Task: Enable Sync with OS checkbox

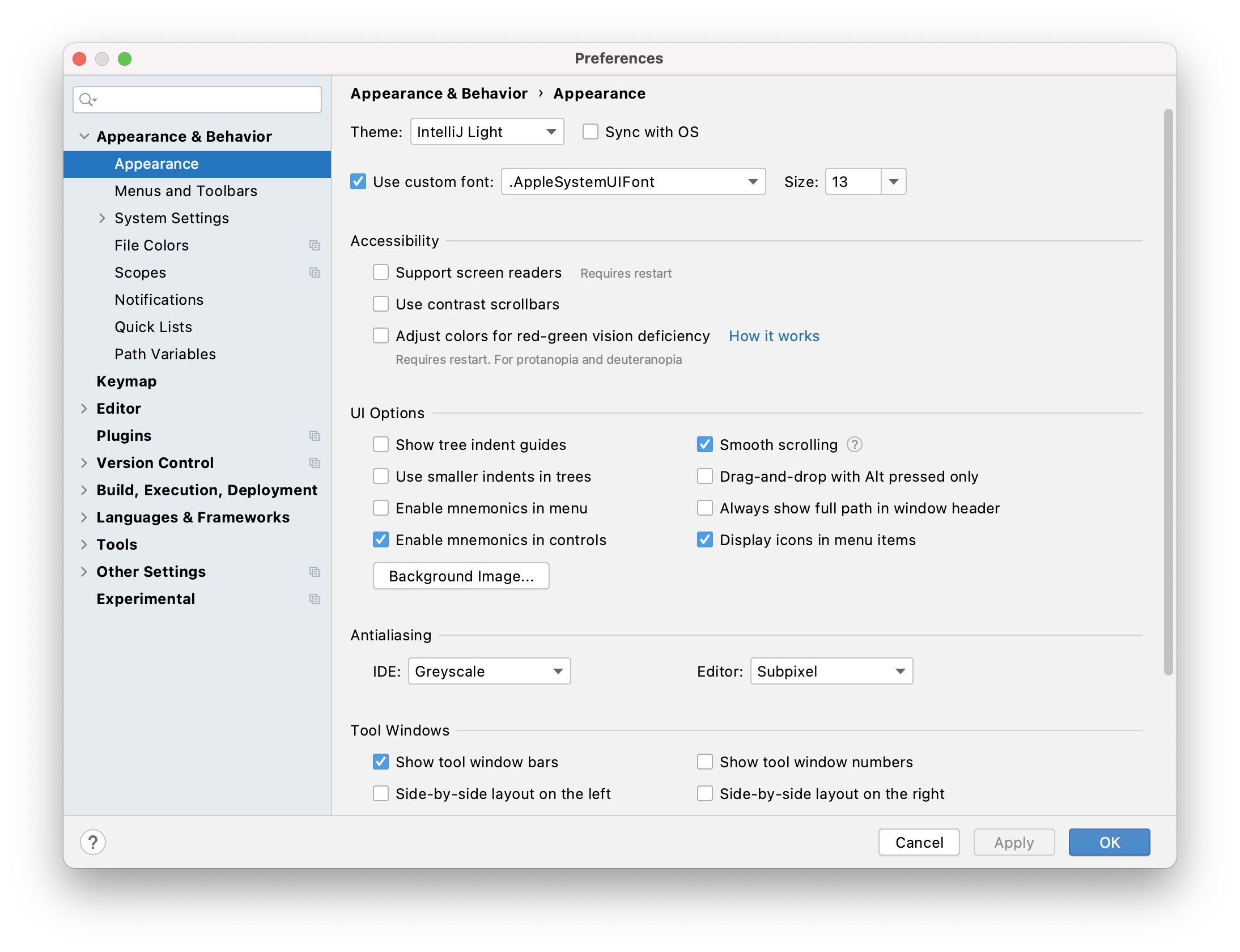Action: 591,132
